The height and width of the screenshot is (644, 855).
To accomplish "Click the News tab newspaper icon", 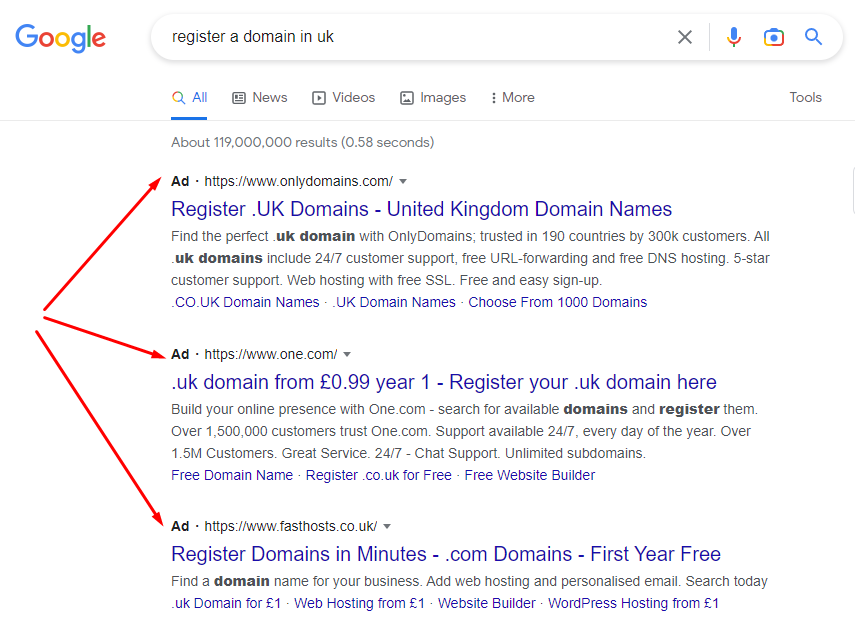I will pyautogui.click(x=239, y=98).
